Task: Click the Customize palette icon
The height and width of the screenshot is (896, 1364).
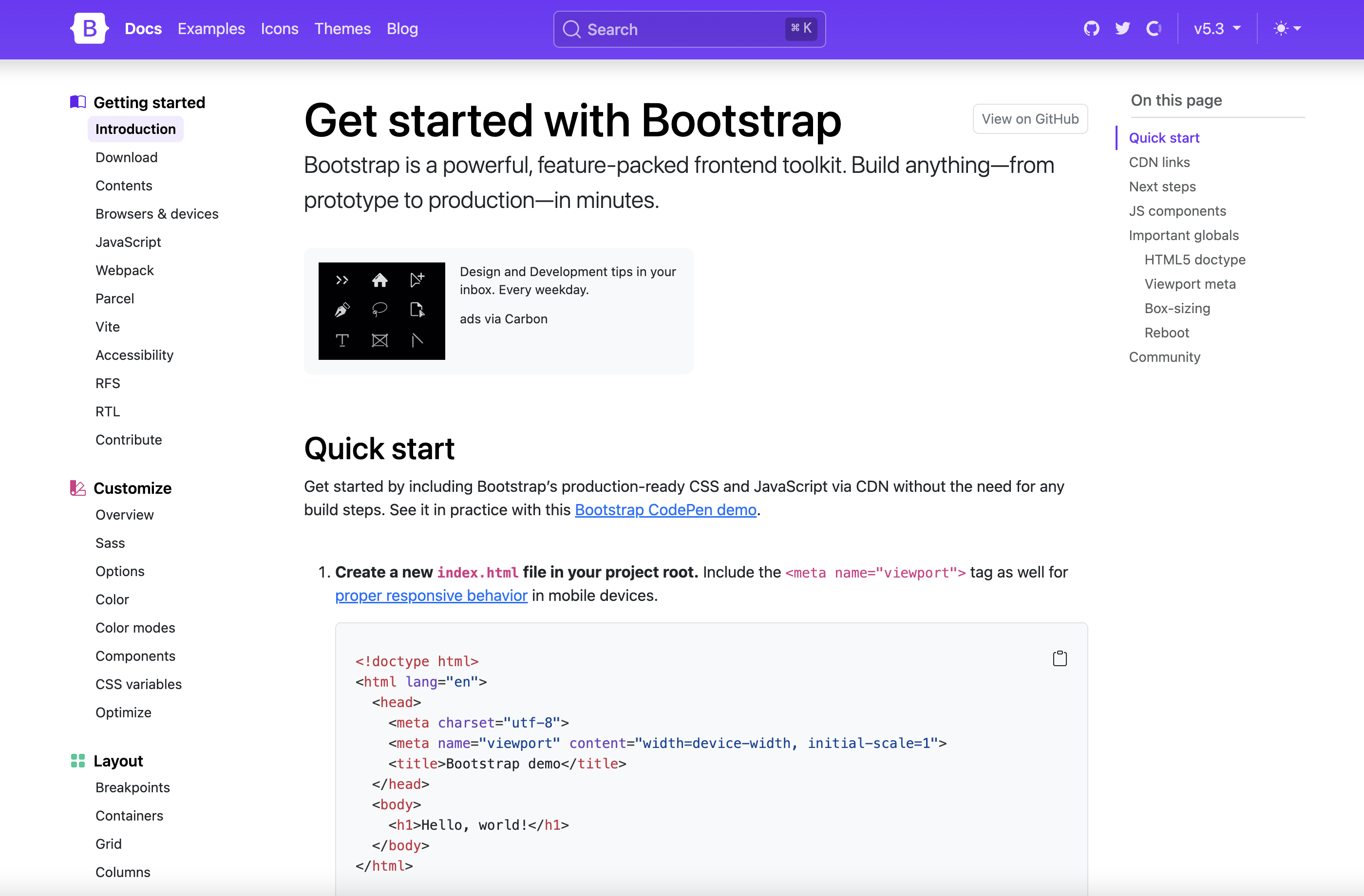Action: click(x=77, y=488)
